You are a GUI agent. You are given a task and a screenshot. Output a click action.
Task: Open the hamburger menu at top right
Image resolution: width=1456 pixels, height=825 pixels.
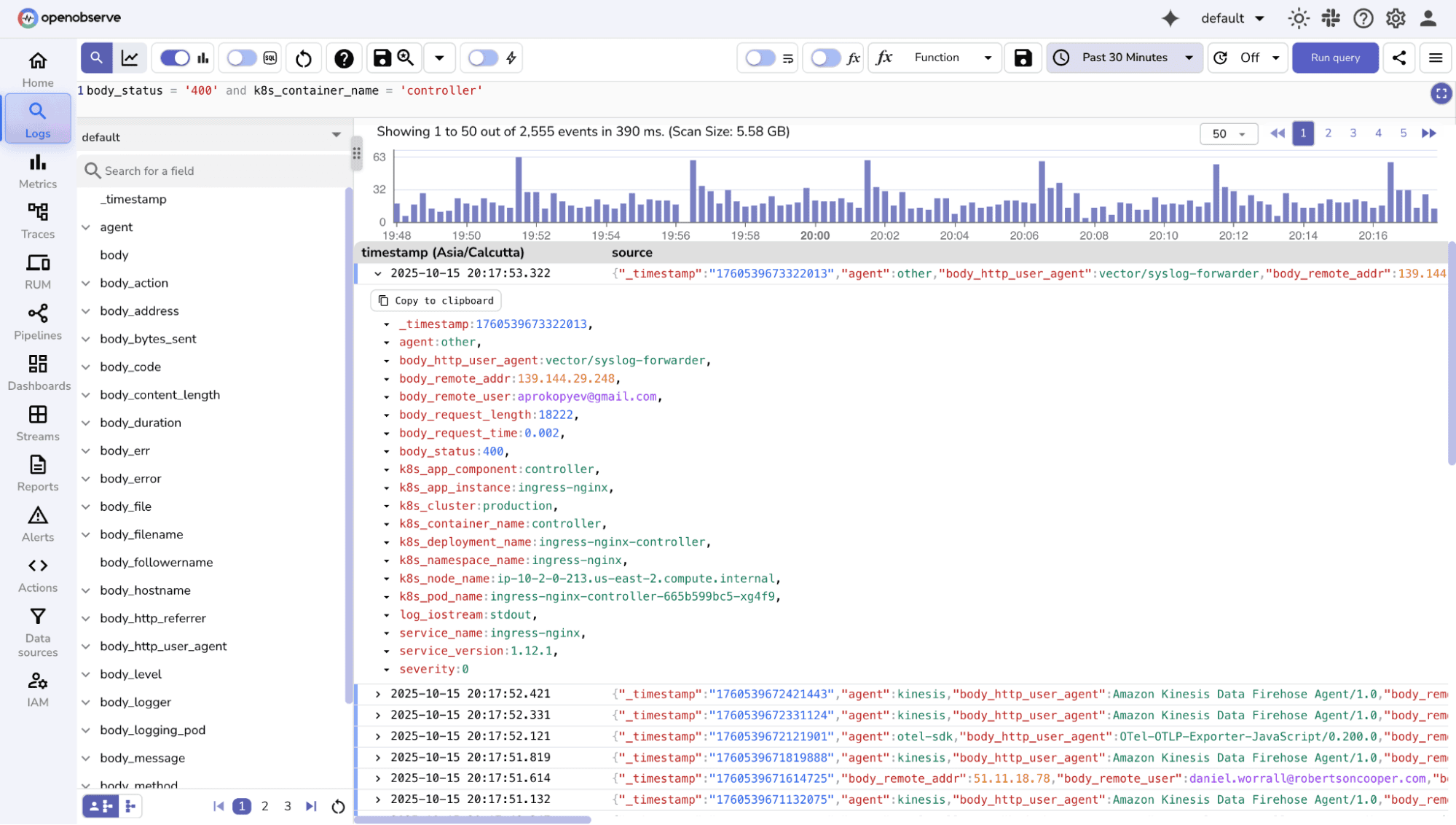point(1435,57)
